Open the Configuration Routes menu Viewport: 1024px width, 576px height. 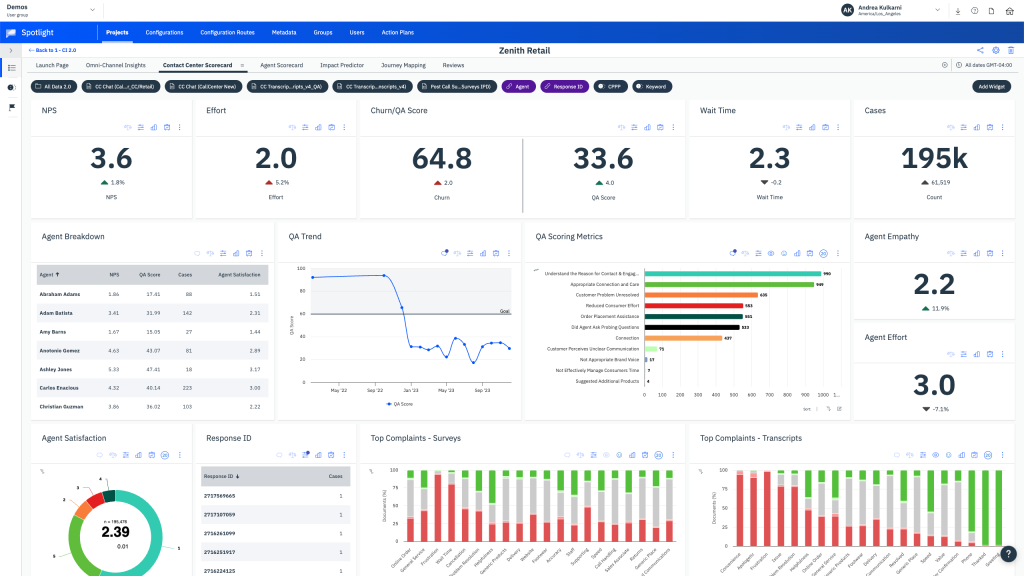pyautogui.click(x=227, y=32)
